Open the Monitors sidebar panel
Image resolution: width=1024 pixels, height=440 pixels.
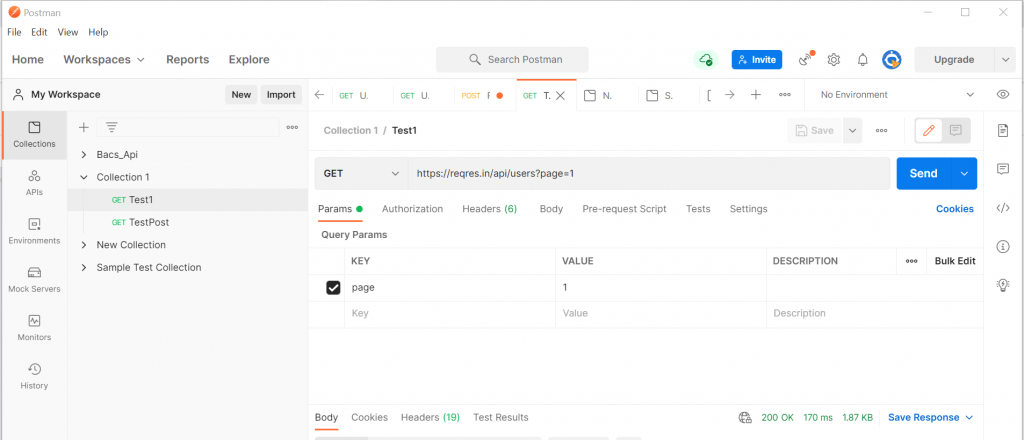34,328
